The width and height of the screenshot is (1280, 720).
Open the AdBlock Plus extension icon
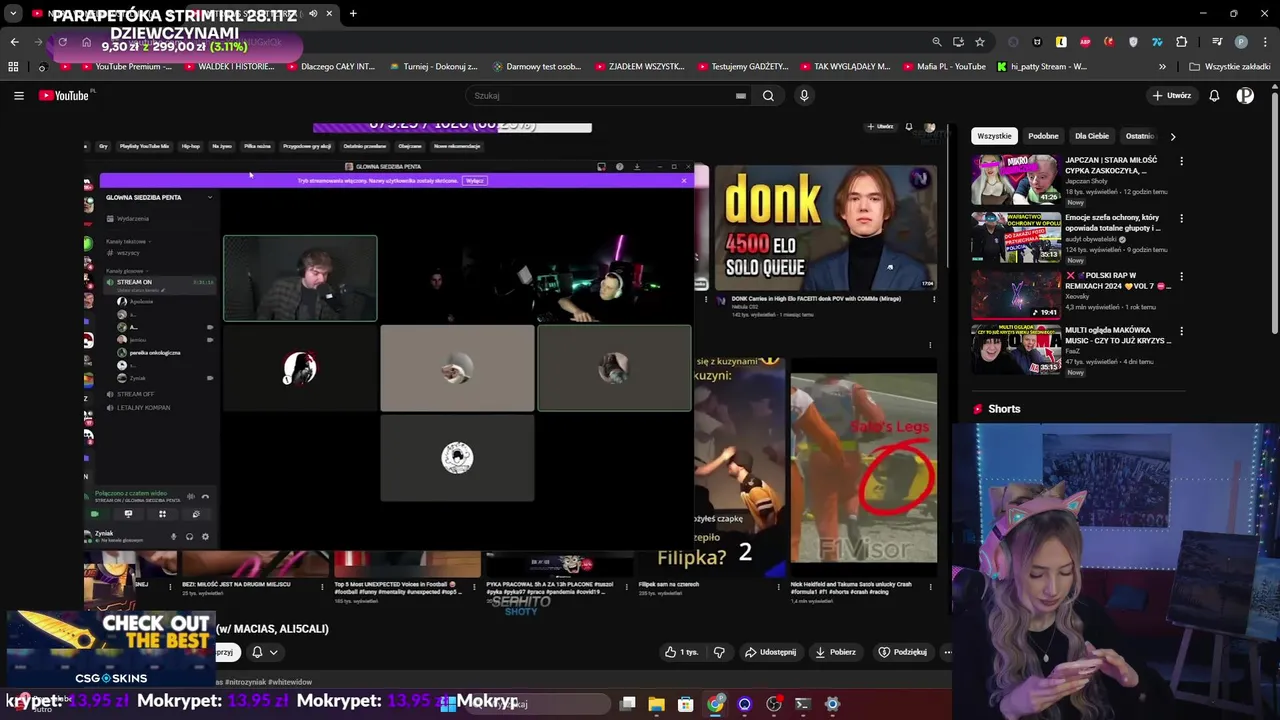(x=1085, y=42)
